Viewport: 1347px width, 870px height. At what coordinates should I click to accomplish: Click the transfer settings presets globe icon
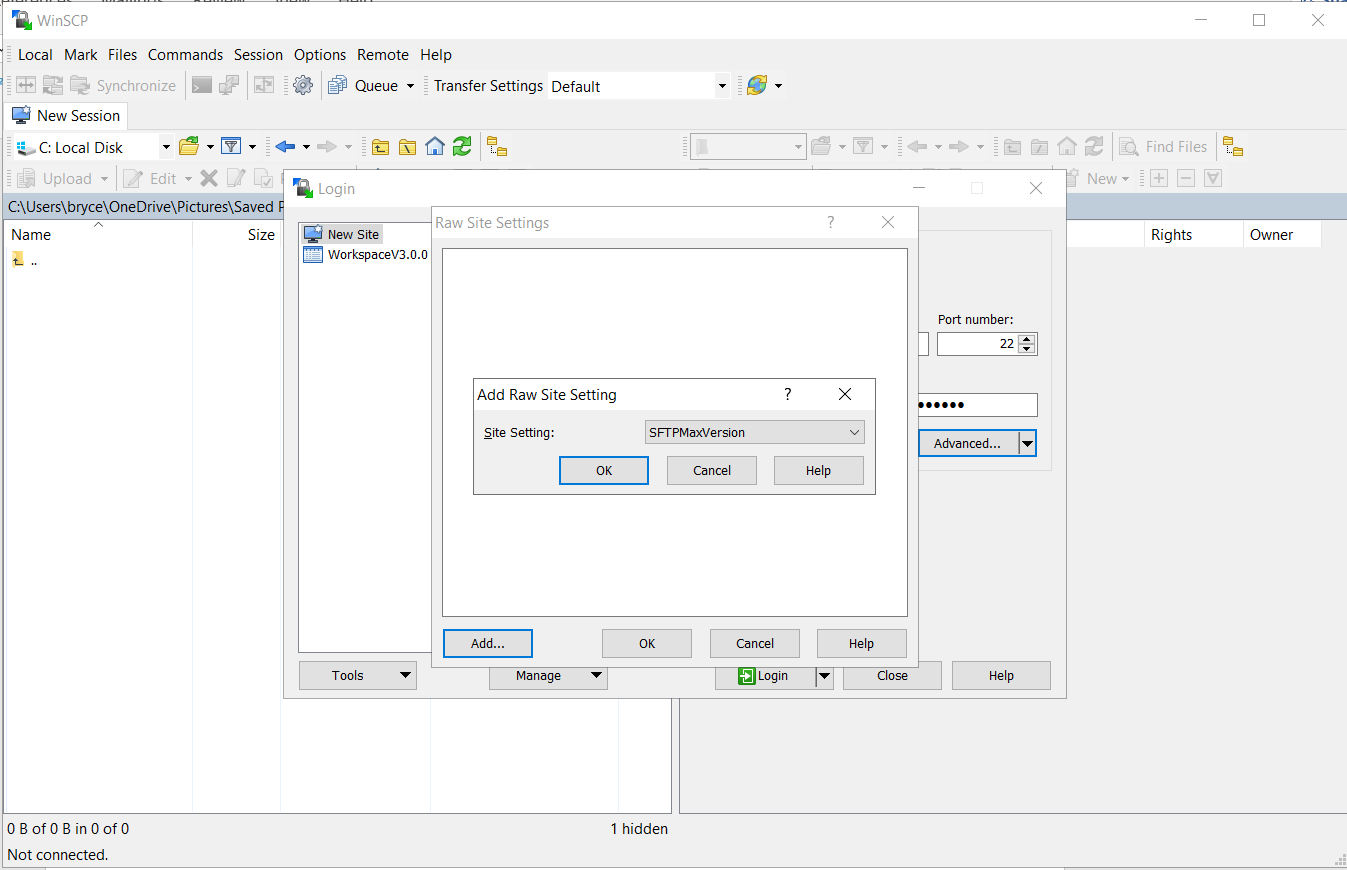757,86
